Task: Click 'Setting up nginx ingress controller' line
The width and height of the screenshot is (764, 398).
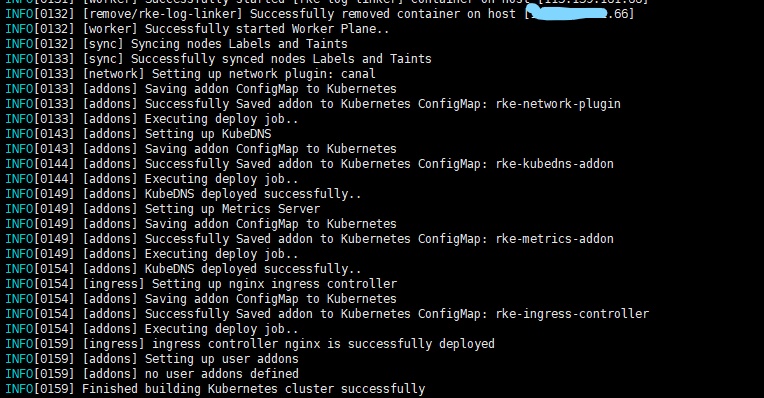Action: point(201,284)
